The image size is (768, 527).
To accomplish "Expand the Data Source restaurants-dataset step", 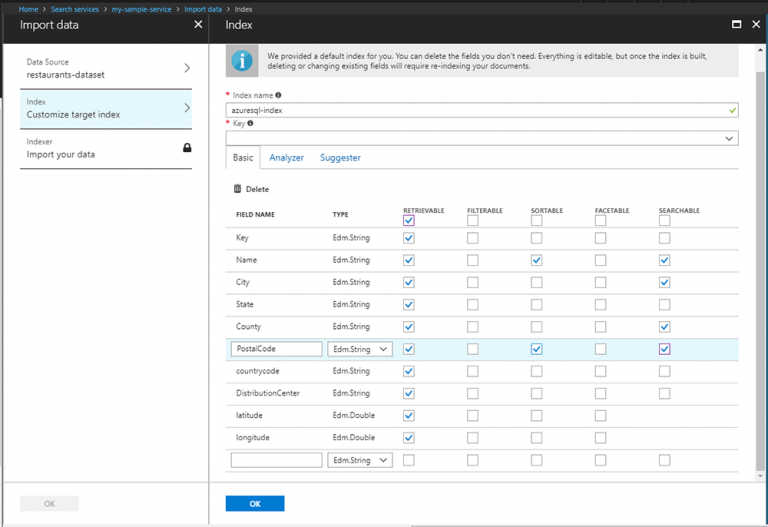I will [187, 68].
